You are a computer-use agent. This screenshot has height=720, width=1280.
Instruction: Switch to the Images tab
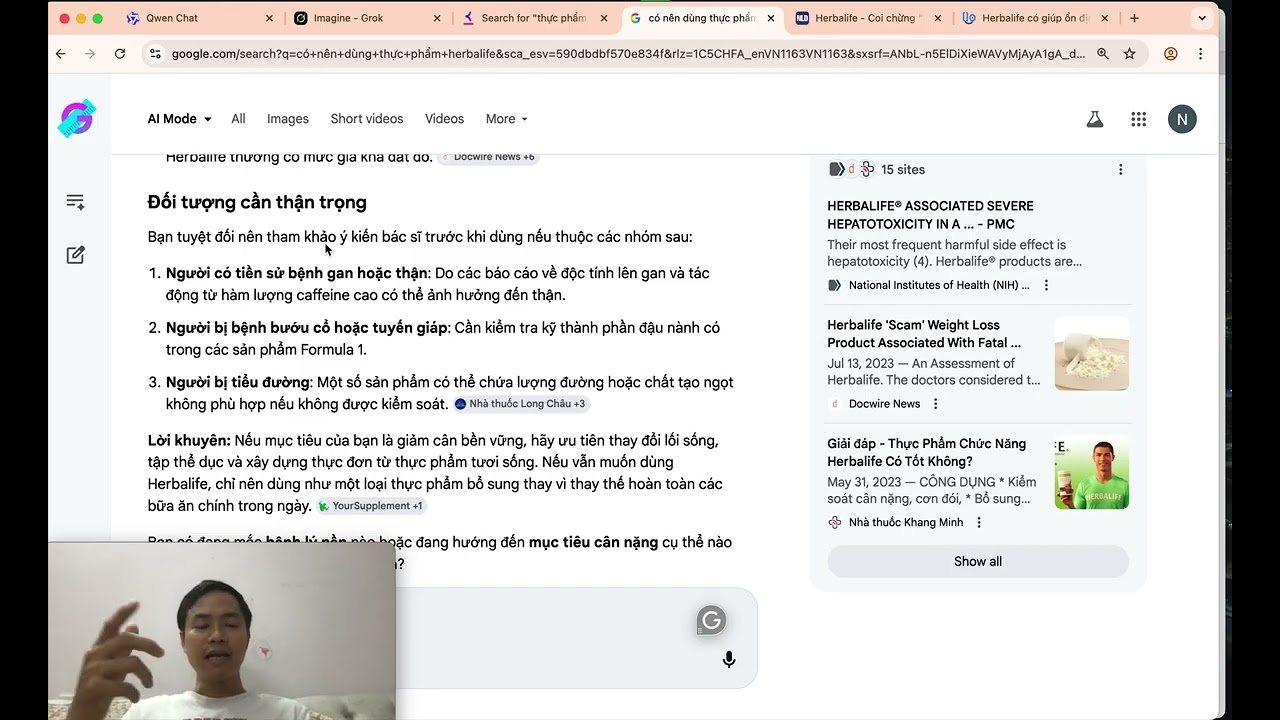pos(288,119)
